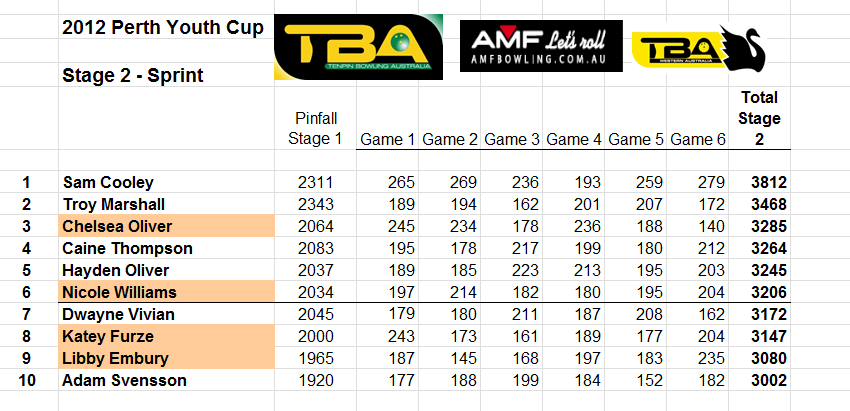Select Caine Thompson's Game 3 score 217

(525, 248)
